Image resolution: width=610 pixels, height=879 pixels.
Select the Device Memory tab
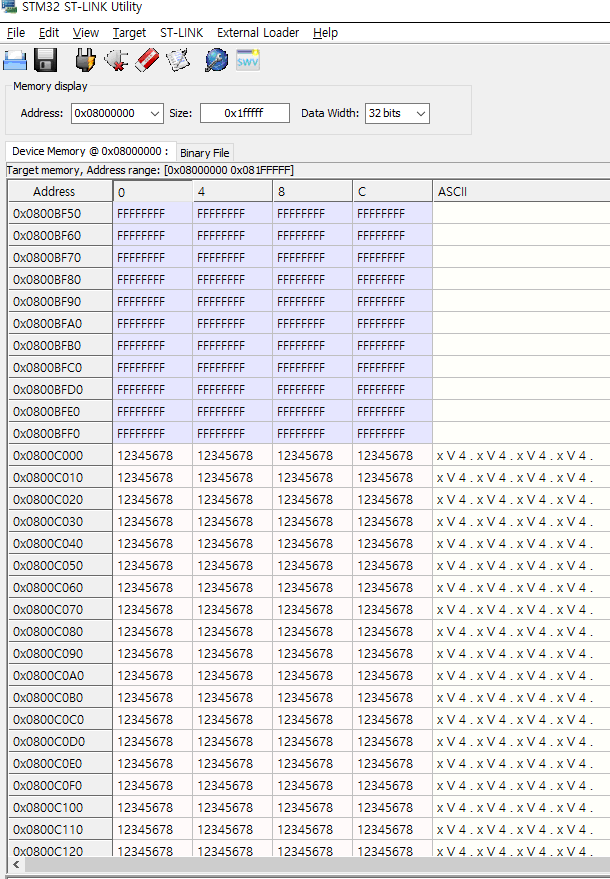pos(90,151)
